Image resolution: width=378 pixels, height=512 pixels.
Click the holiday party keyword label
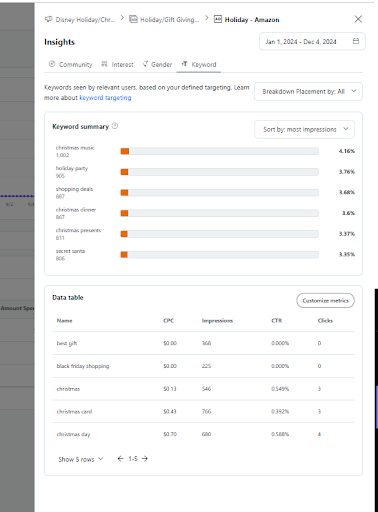[72, 168]
